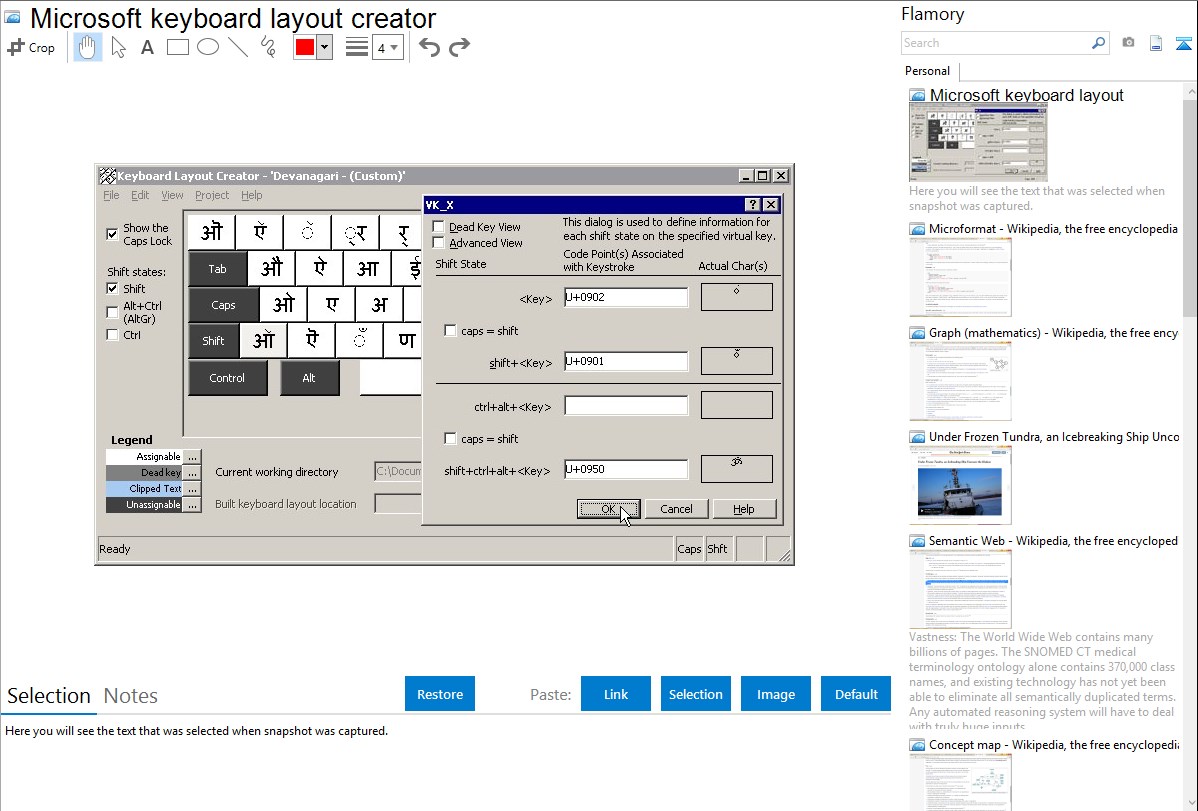The height and width of the screenshot is (811, 1198).
Task: Open the Personal tab
Action: [927, 71]
